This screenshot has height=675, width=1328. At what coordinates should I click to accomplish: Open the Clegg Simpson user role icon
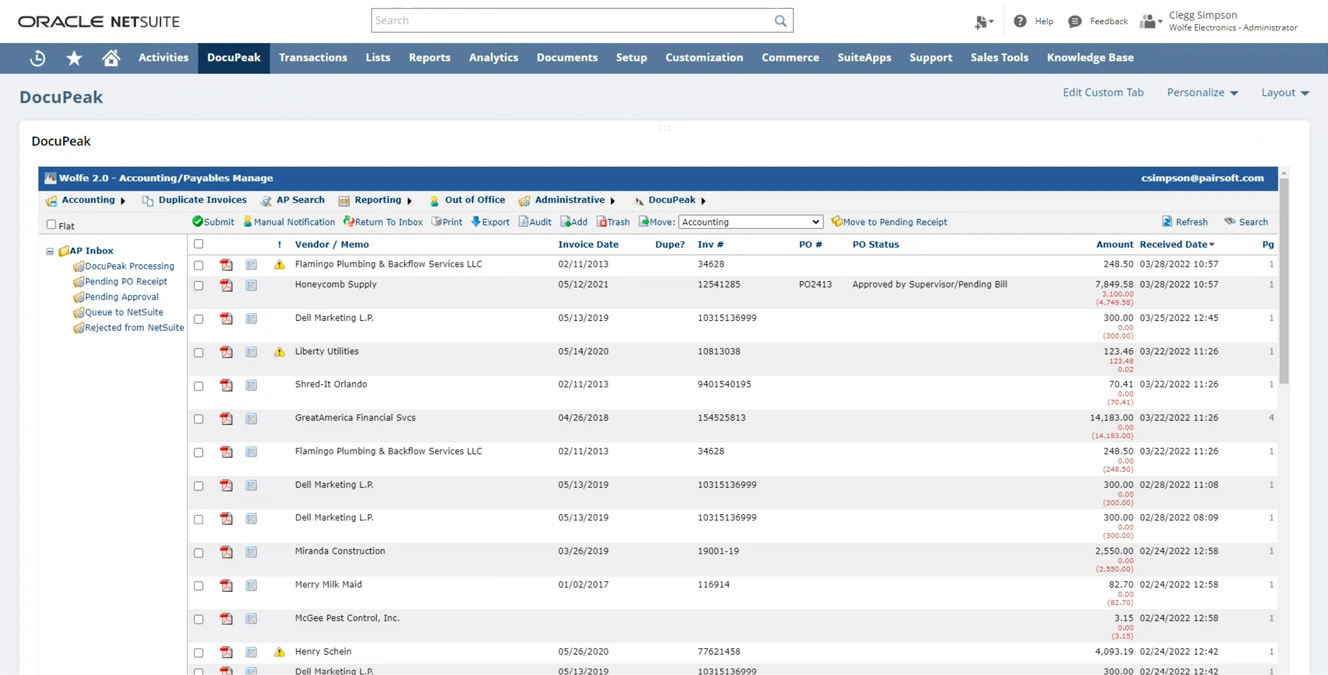point(1150,21)
